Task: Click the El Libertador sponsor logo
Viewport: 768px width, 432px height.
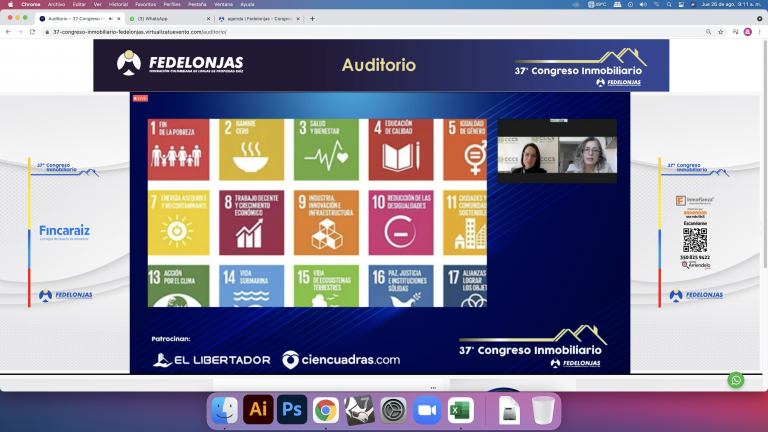Action: [212, 360]
